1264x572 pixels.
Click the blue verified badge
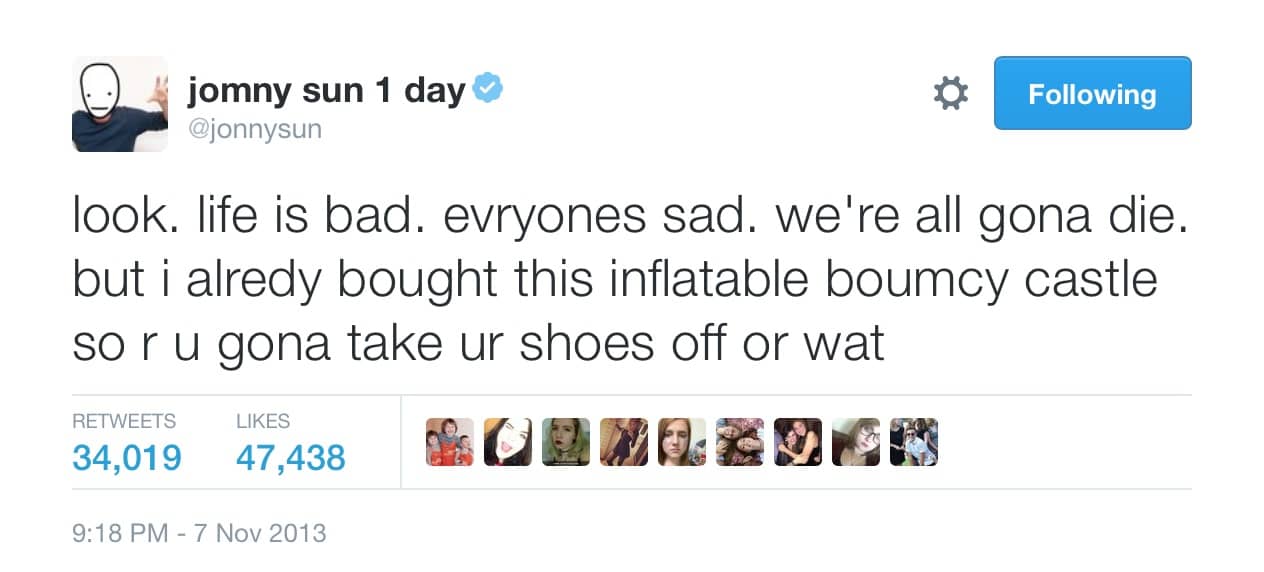[486, 90]
